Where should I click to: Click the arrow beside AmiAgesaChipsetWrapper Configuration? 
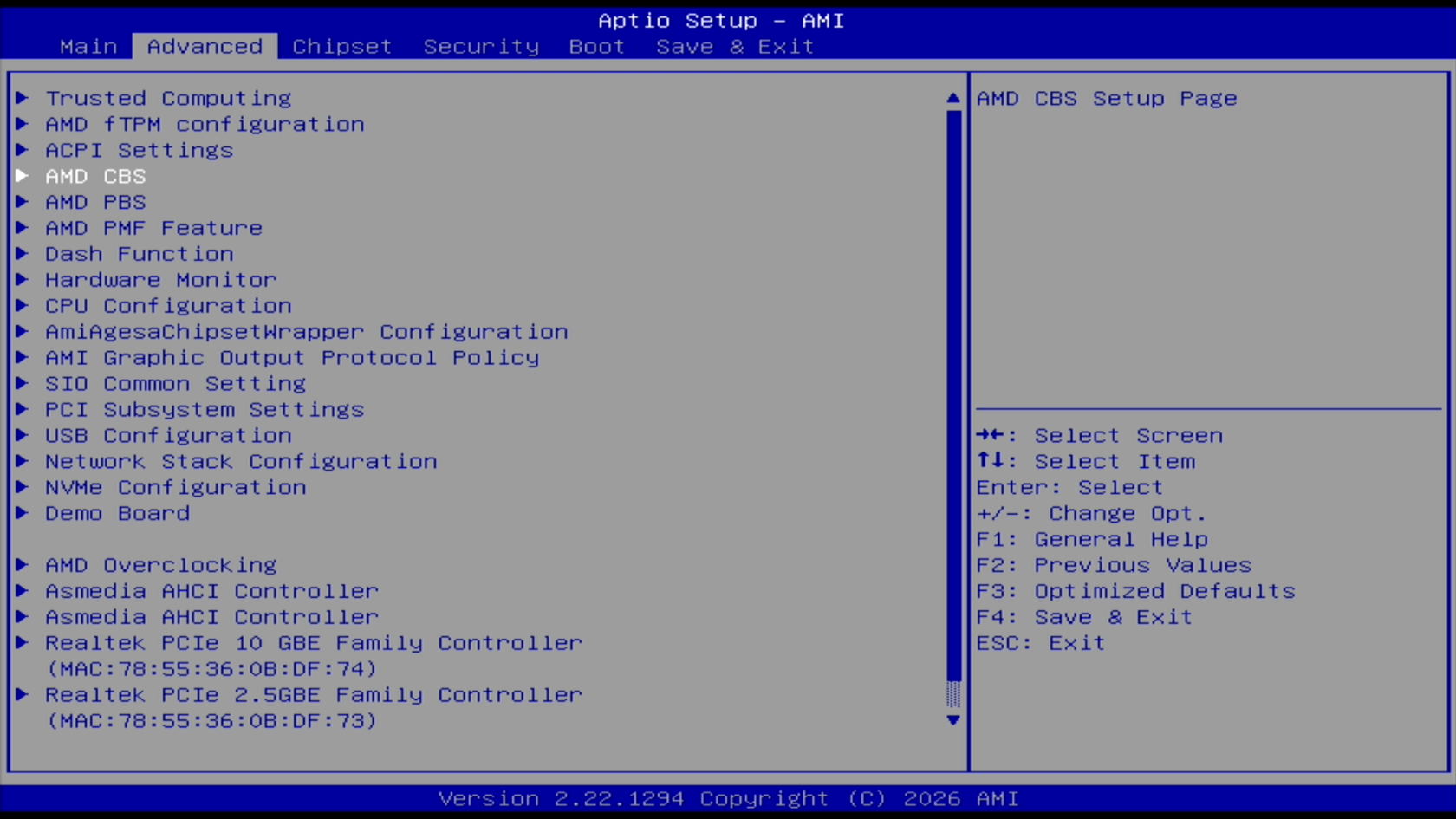(23, 331)
